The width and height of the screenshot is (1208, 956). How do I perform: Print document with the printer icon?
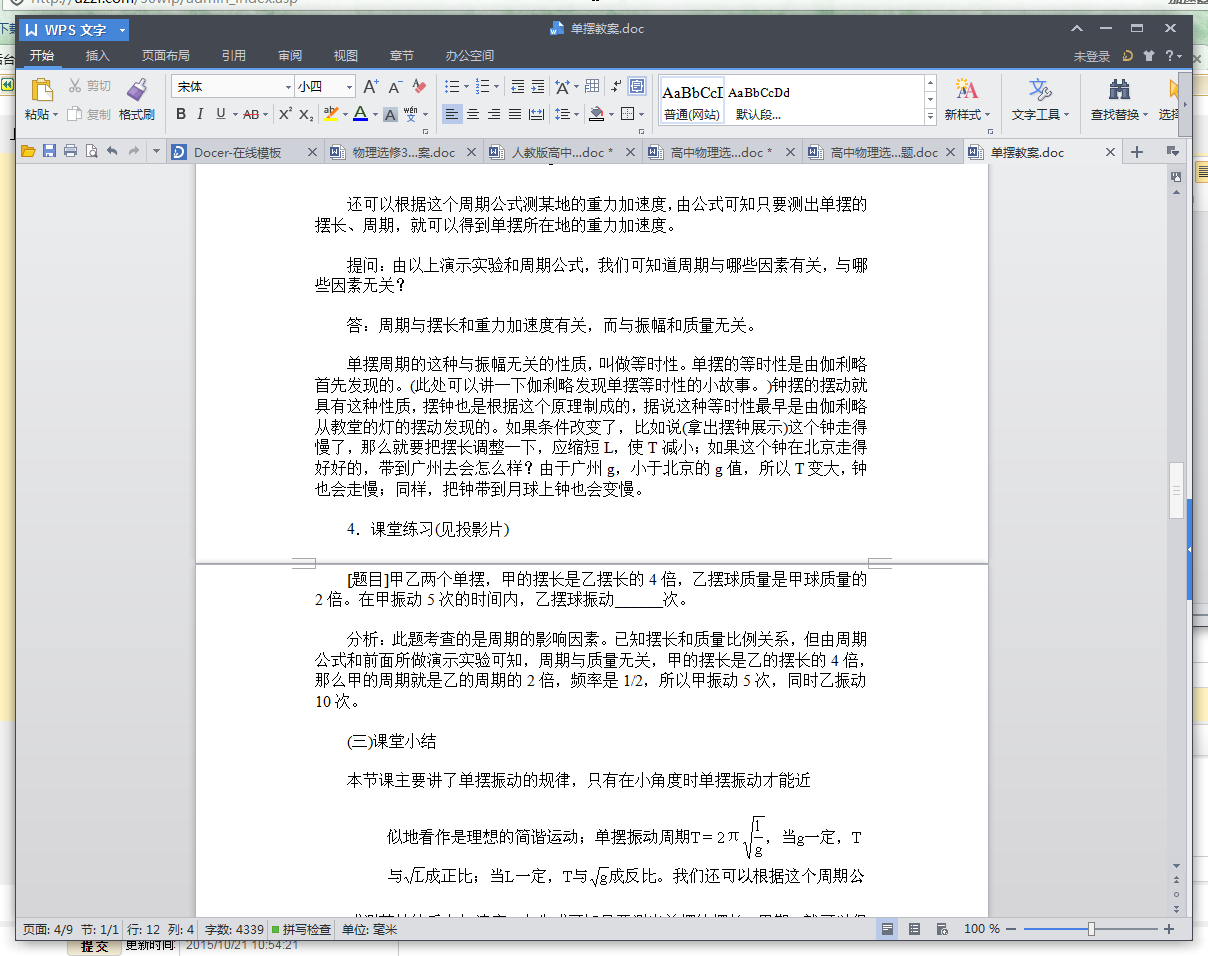[70, 152]
